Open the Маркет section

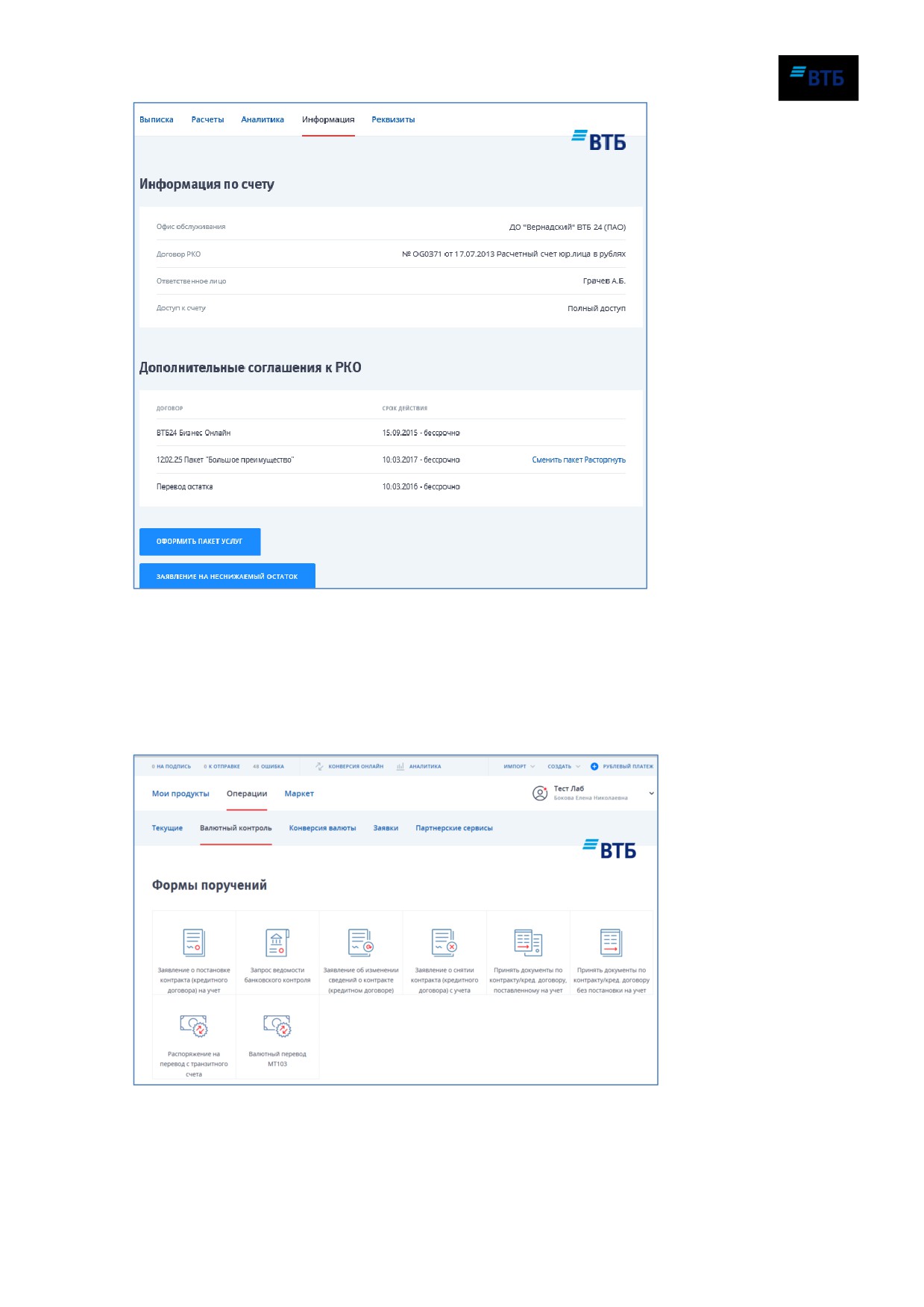299,794
